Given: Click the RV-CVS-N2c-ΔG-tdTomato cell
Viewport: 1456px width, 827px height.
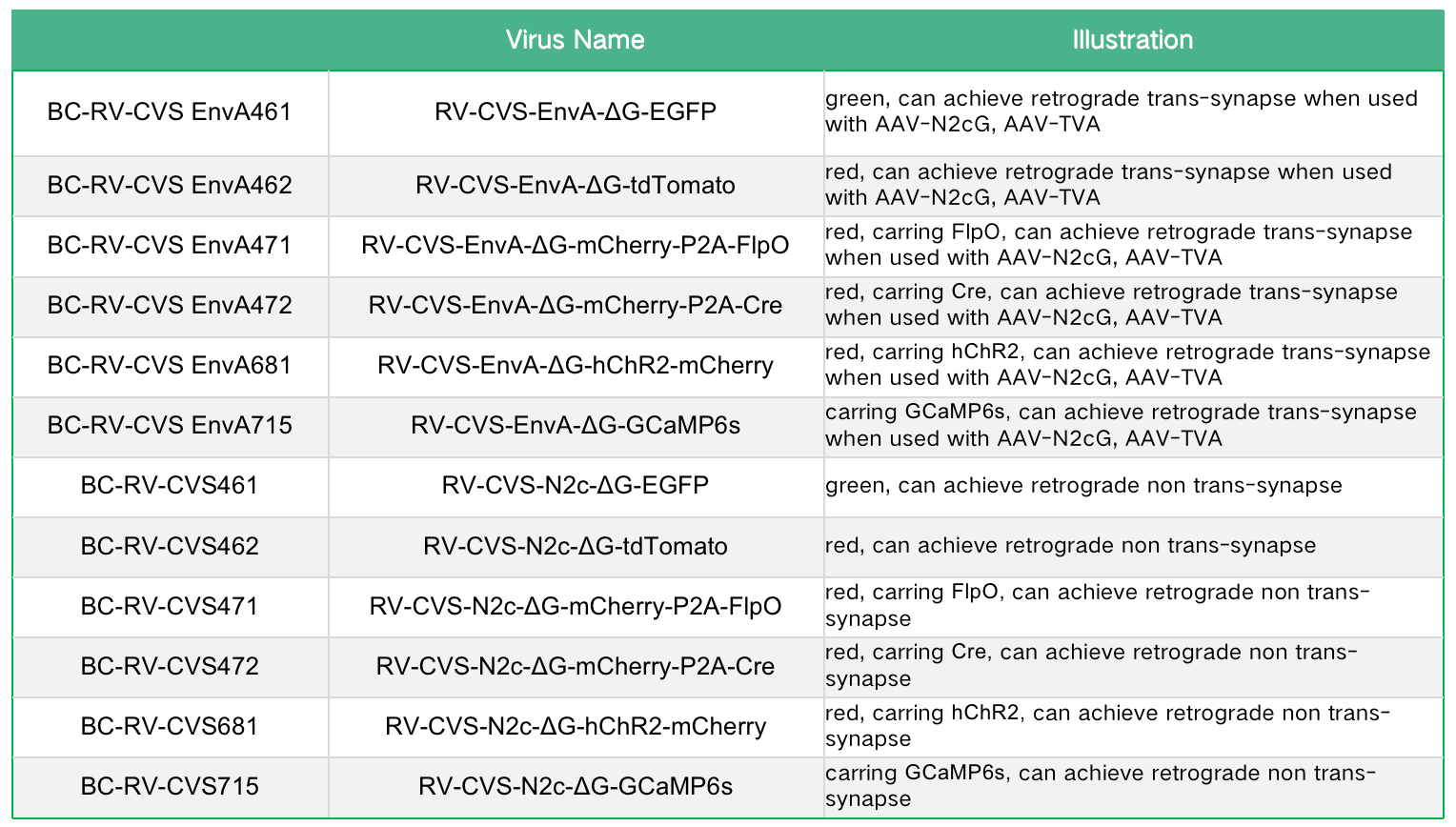Looking at the screenshot, I should (x=575, y=547).
